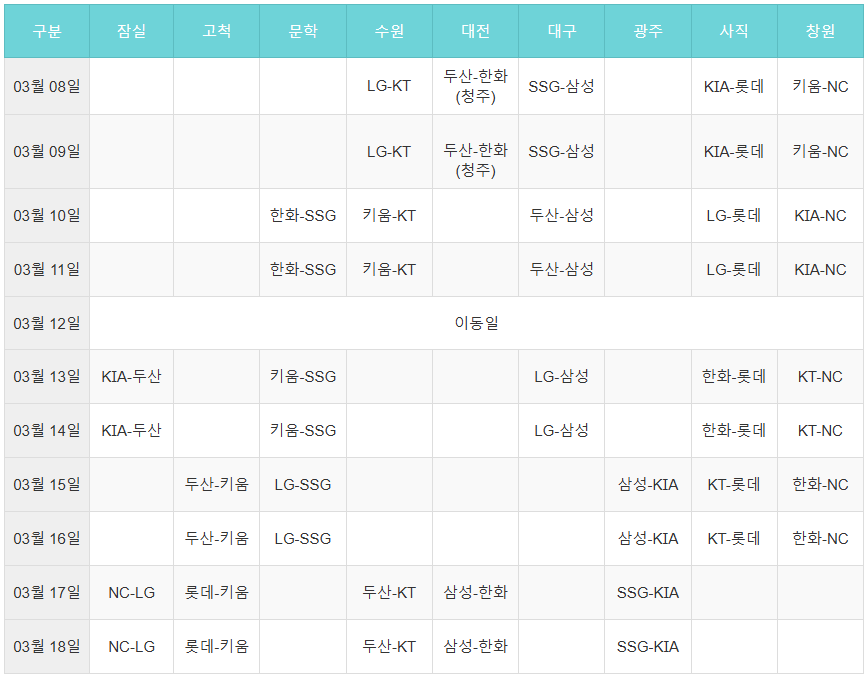Select the 03월 15일 date cell
867x677 pixels.
tap(47, 485)
